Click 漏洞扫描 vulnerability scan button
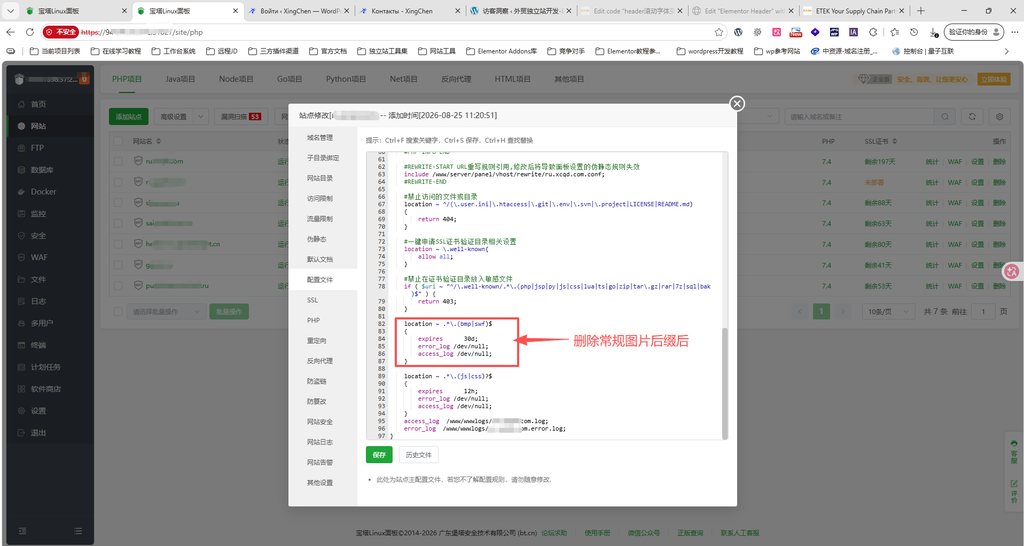The image size is (1024, 546). (241, 116)
